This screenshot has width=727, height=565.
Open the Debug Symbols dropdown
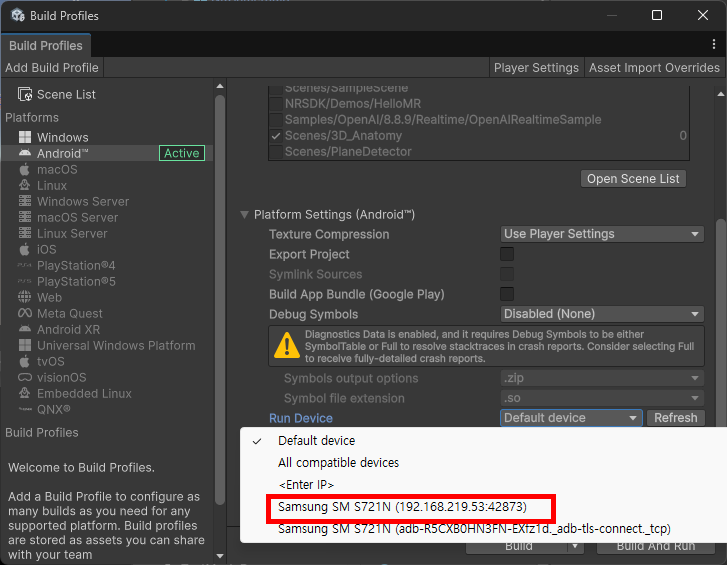(602, 314)
